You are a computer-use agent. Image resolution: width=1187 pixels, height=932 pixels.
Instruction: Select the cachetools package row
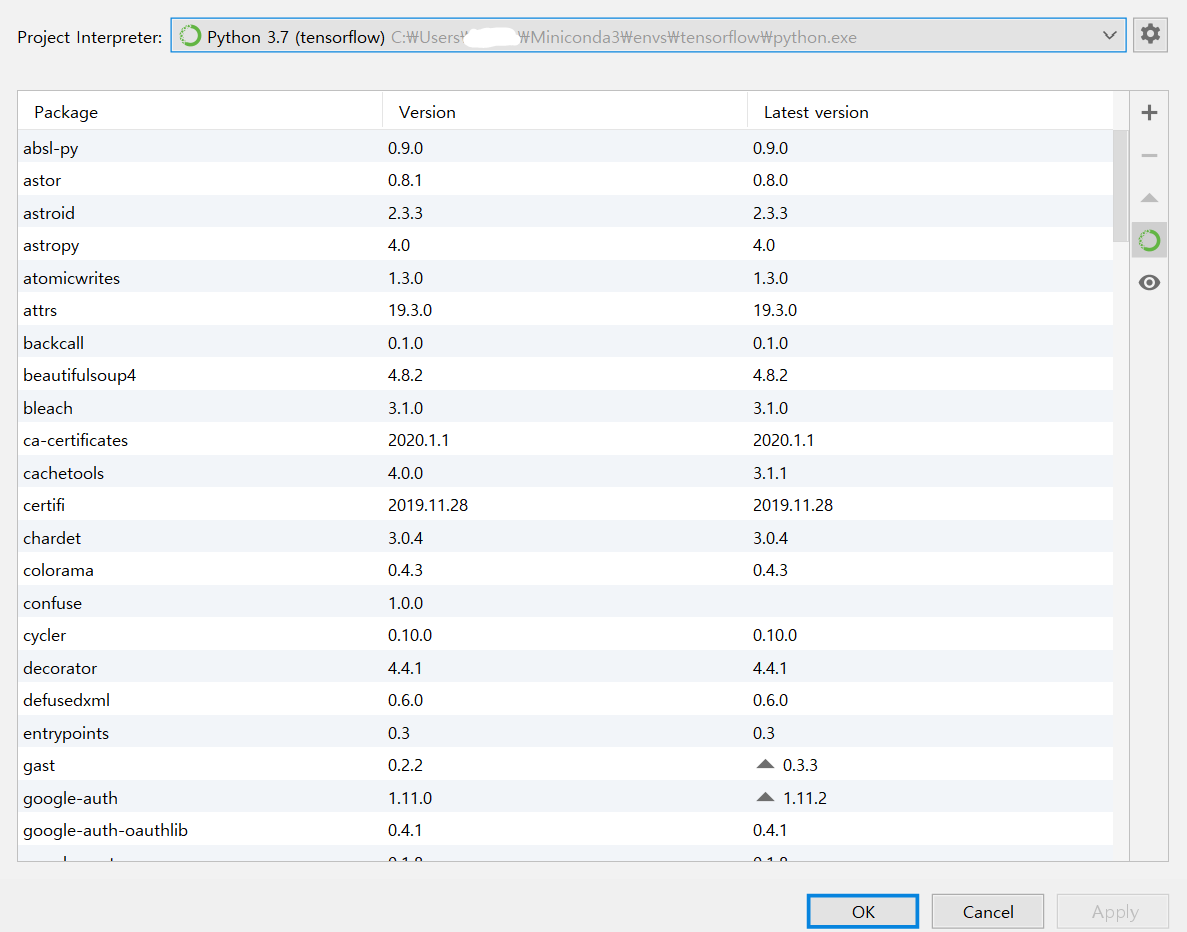(x=565, y=472)
